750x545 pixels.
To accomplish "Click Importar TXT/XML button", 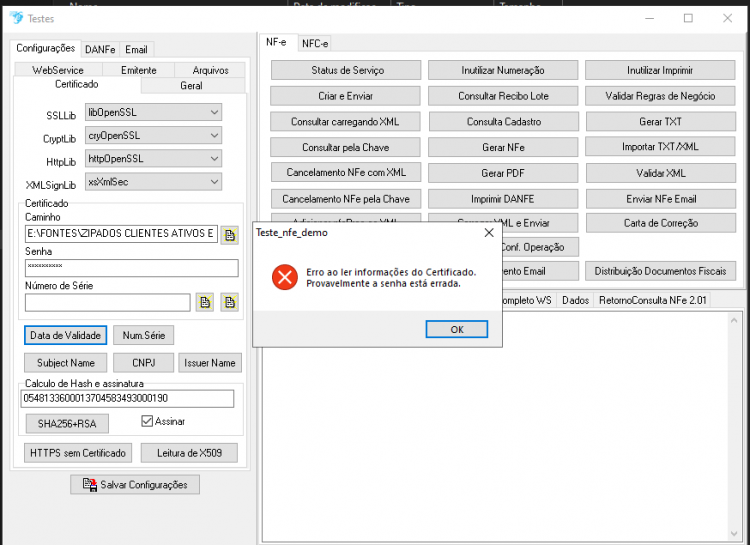I will [x=660, y=146].
